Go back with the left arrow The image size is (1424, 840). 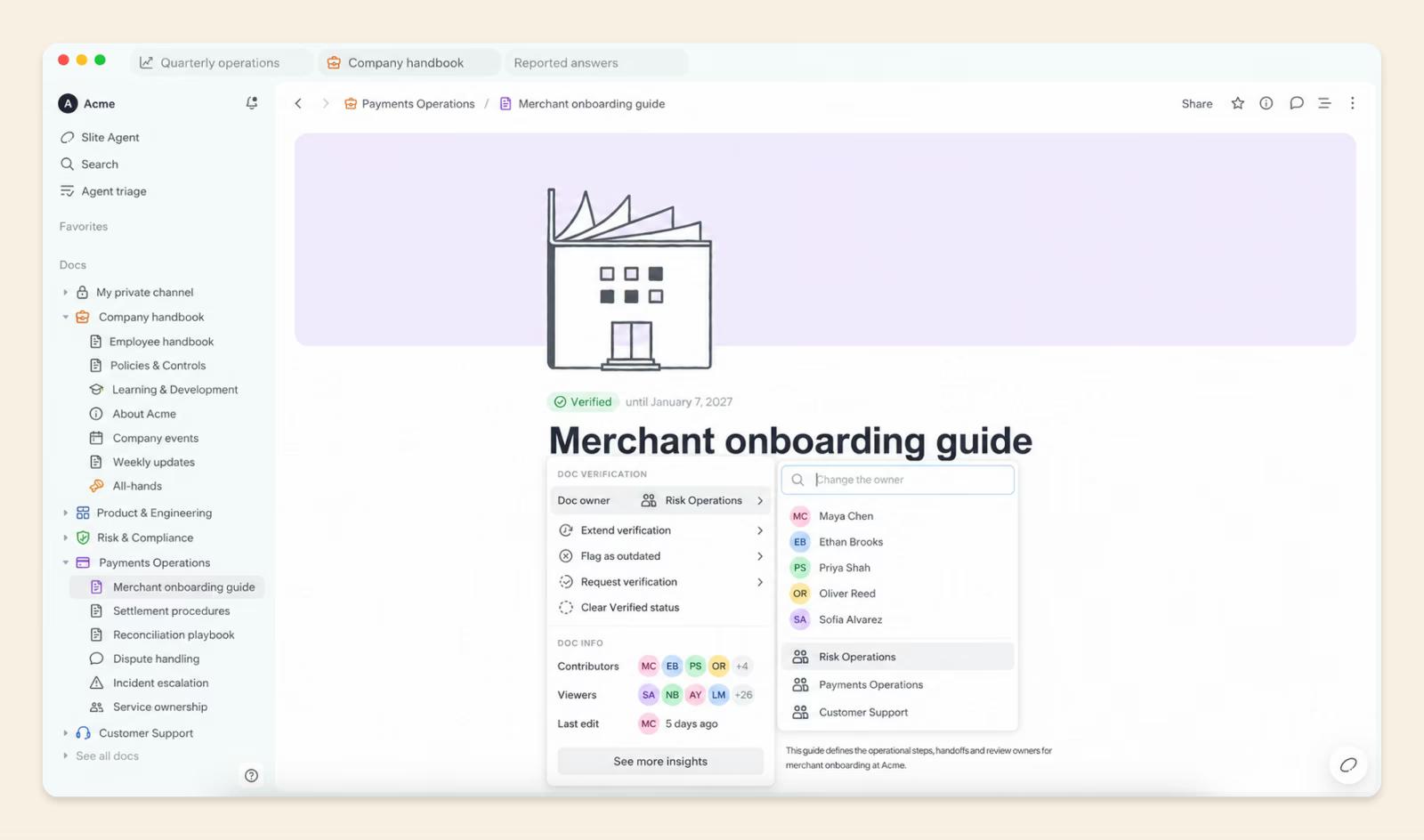[x=298, y=103]
